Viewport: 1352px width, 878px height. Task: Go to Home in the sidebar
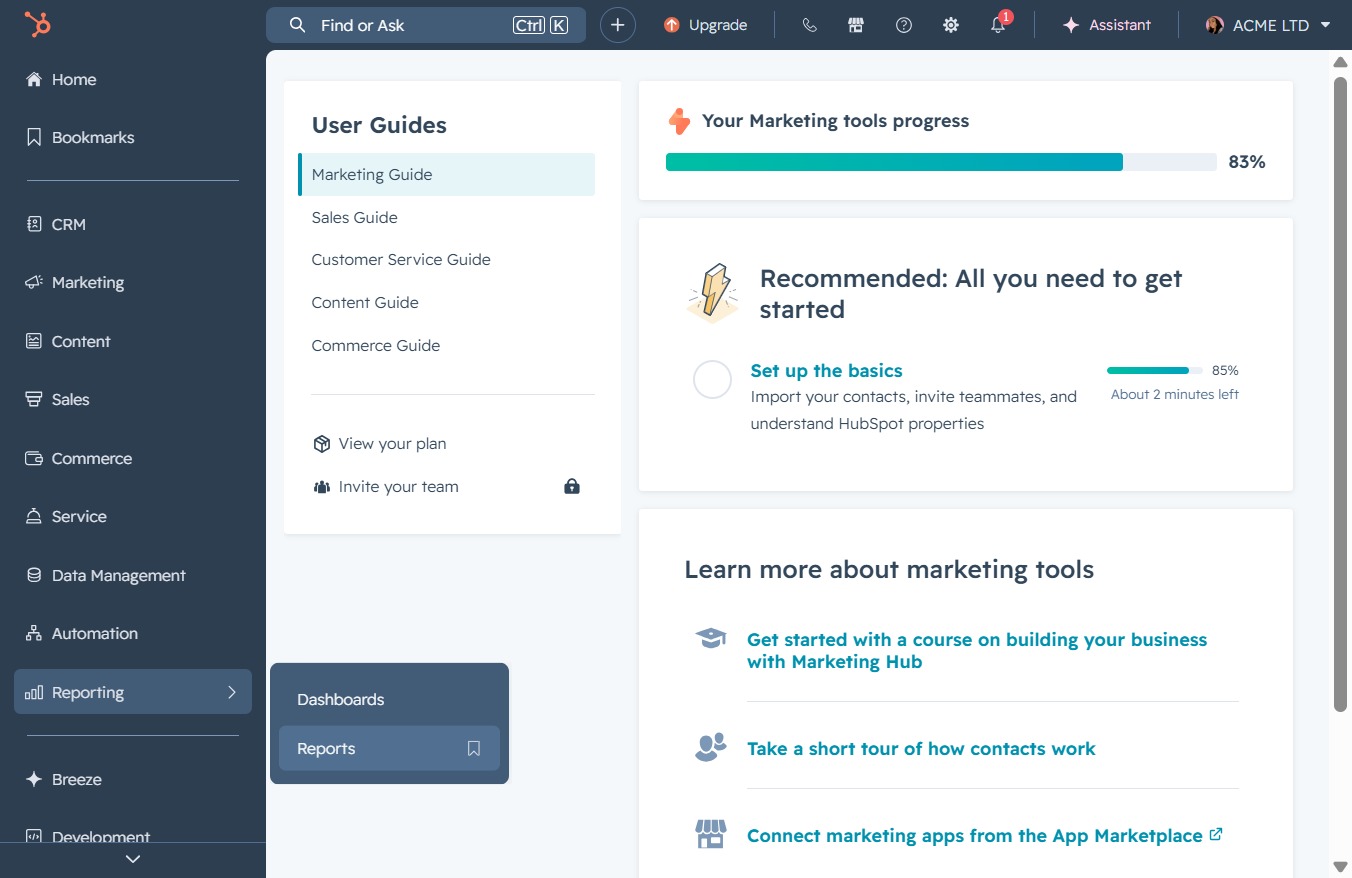point(133,79)
